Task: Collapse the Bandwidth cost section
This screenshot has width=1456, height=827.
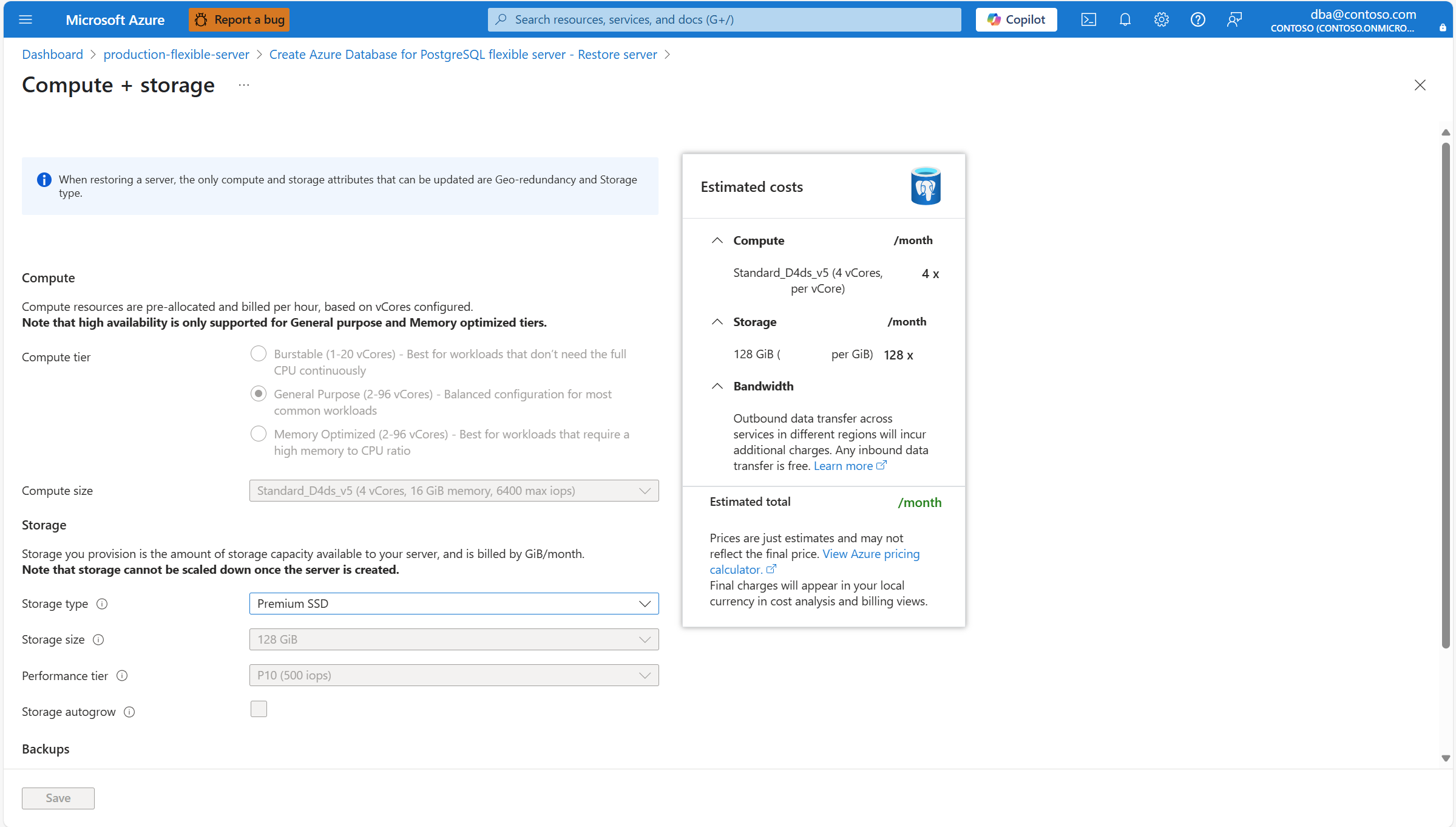Action: pyautogui.click(x=717, y=386)
